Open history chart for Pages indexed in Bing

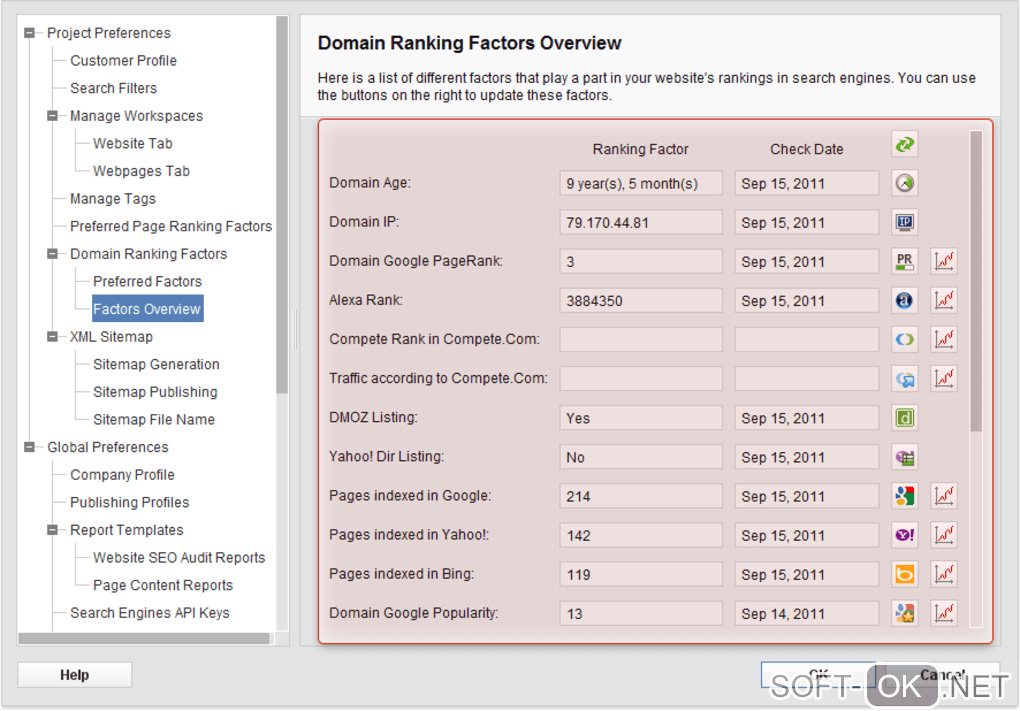(x=944, y=574)
